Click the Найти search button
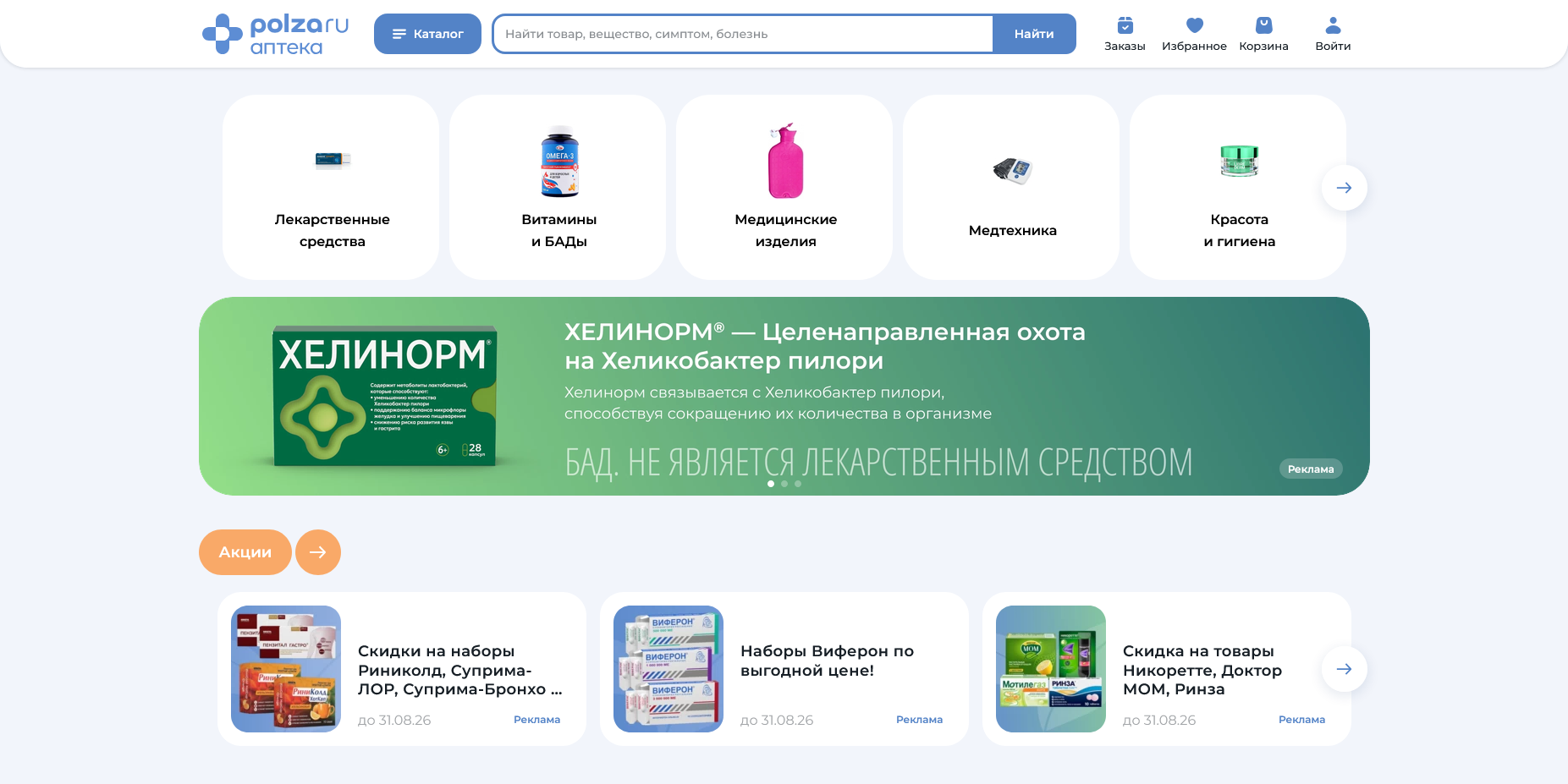Viewport: 1568px width, 784px height. click(x=1034, y=34)
